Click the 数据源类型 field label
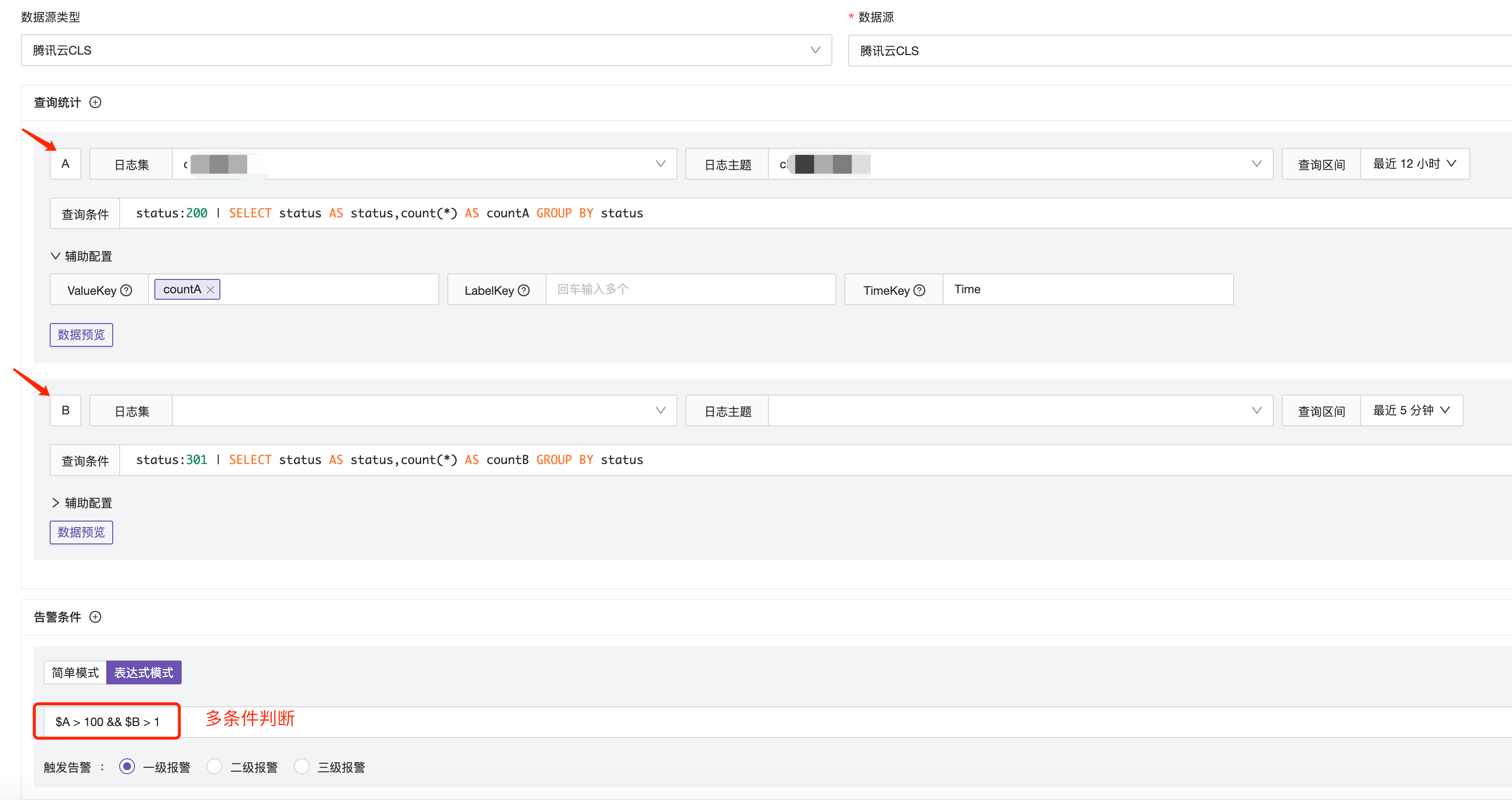The image size is (1512, 800). tap(51, 17)
